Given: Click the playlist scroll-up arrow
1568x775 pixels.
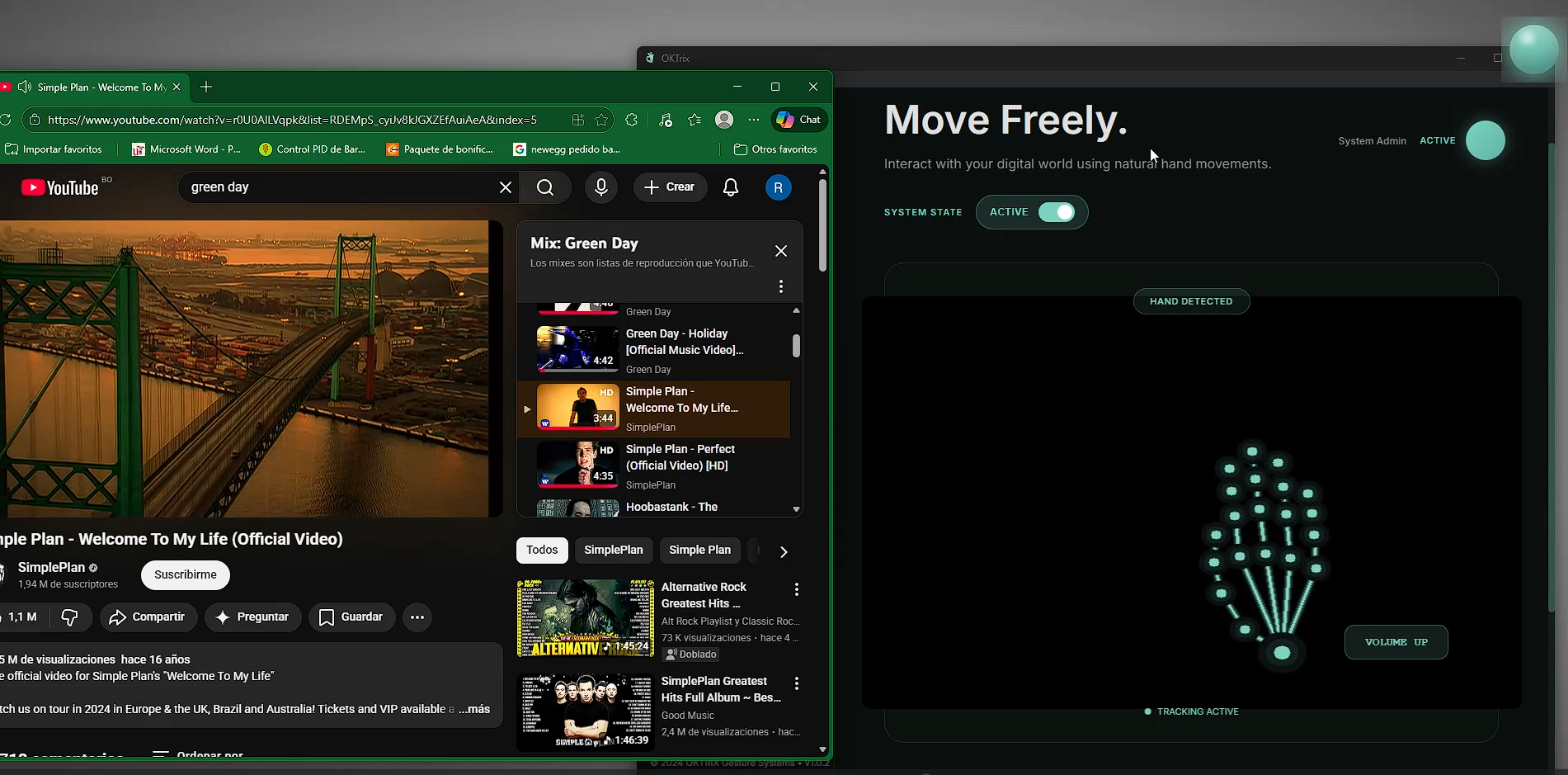Looking at the screenshot, I should (796, 310).
